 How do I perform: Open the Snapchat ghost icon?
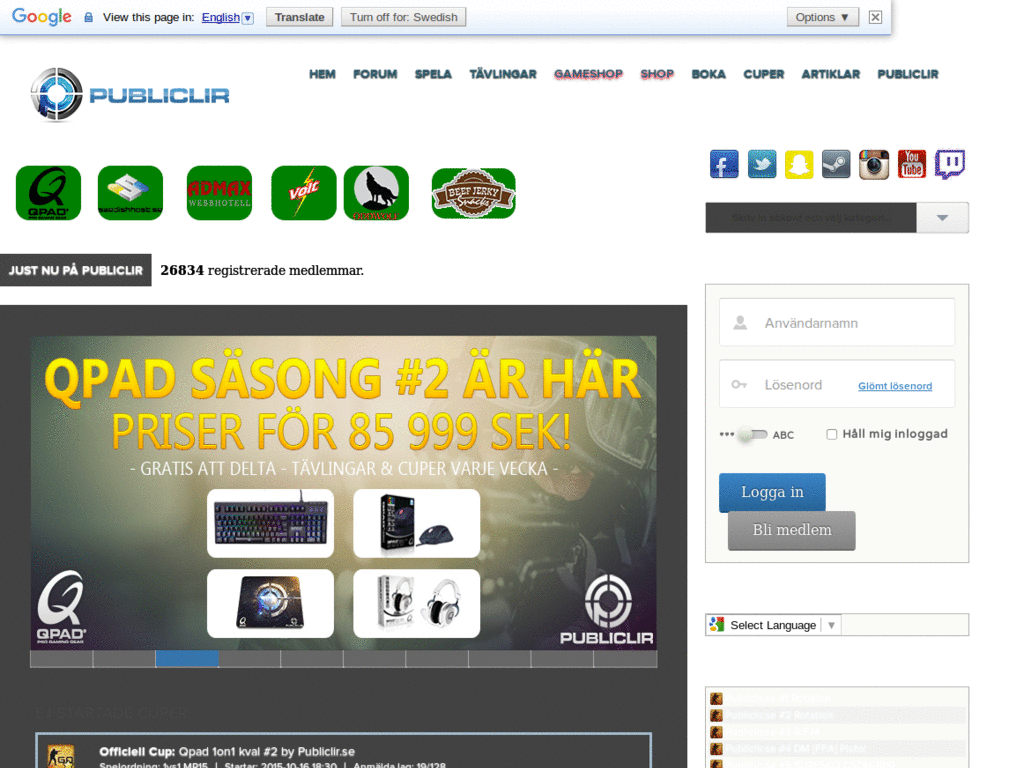pyautogui.click(x=799, y=164)
